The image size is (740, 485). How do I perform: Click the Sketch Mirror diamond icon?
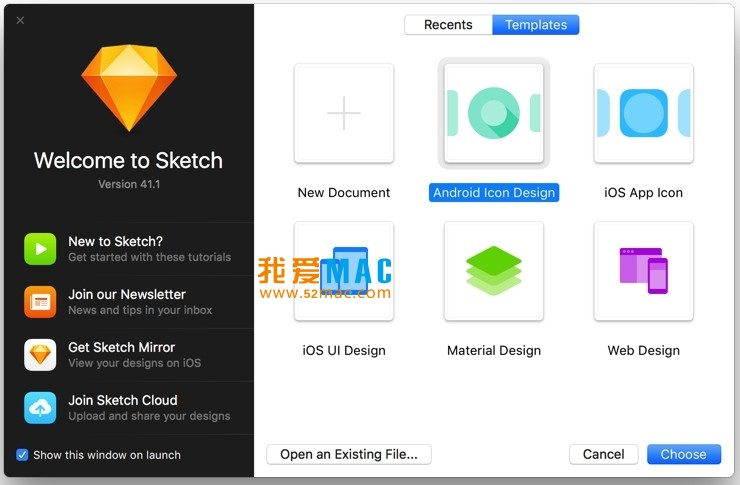pyautogui.click(x=40, y=355)
